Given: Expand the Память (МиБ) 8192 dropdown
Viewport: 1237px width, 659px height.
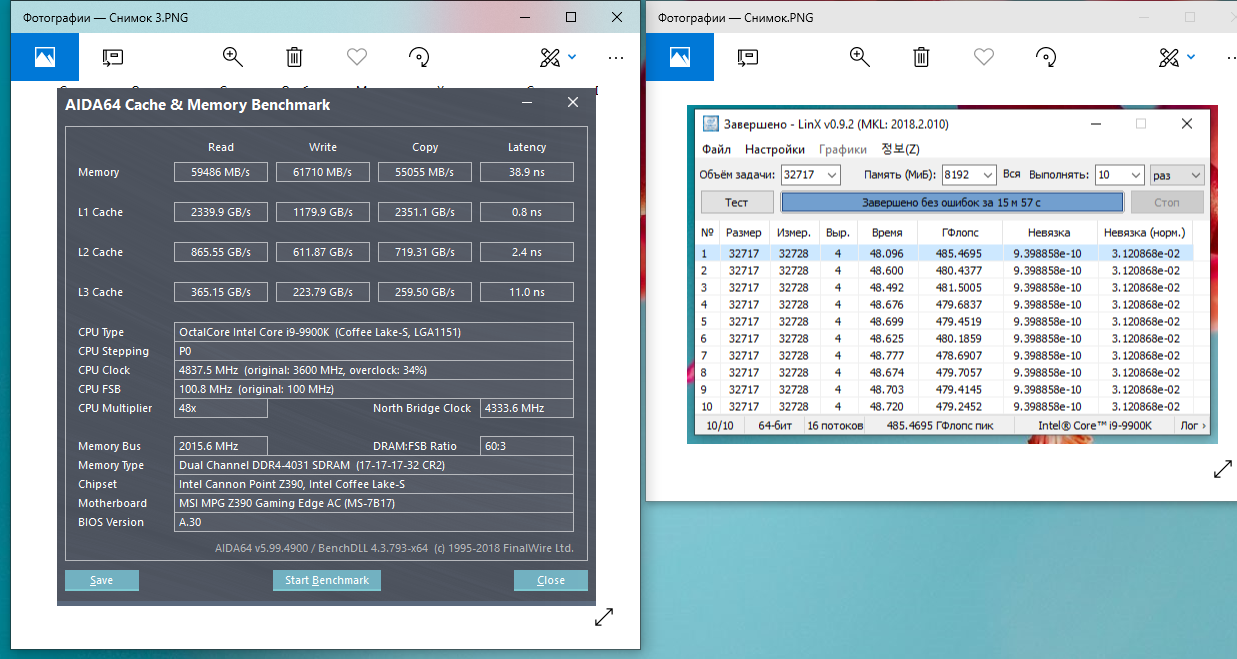Looking at the screenshot, I should 988,175.
